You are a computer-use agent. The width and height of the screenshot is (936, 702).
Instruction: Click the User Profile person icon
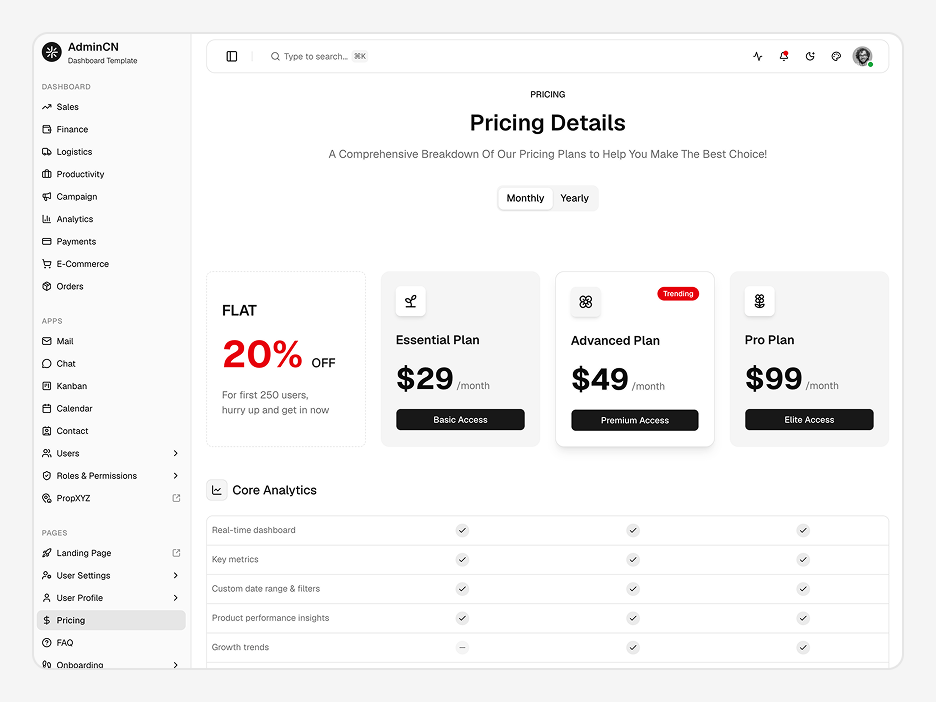47,598
